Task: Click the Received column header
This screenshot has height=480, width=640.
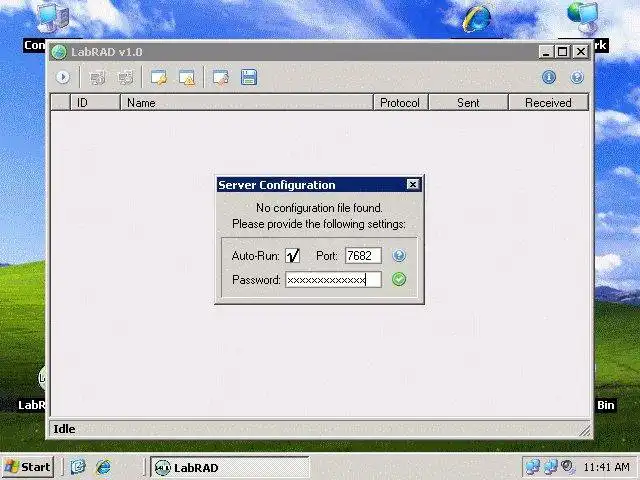Action: (x=548, y=102)
